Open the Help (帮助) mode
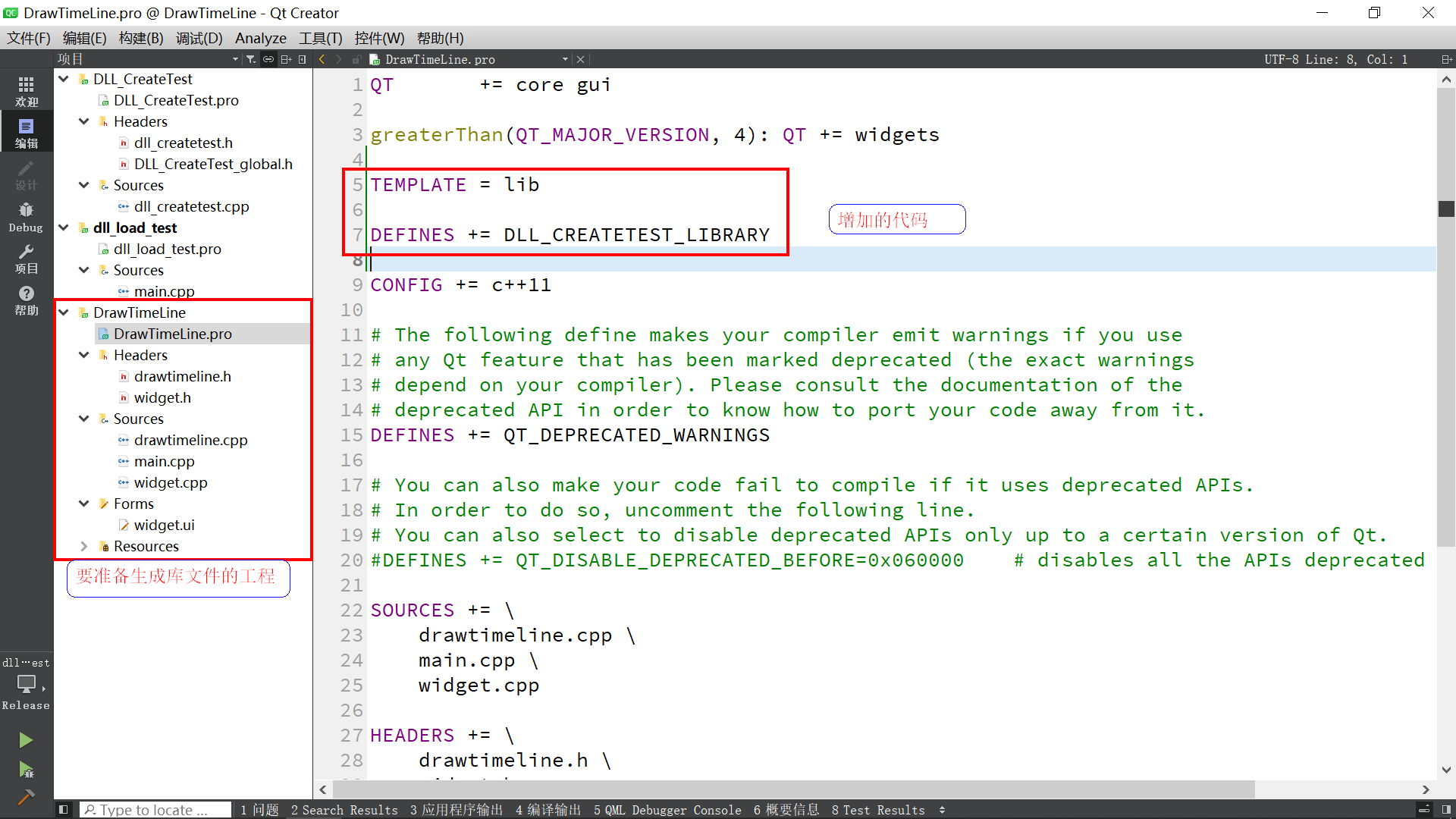1456x819 pixels. (26, 300)
